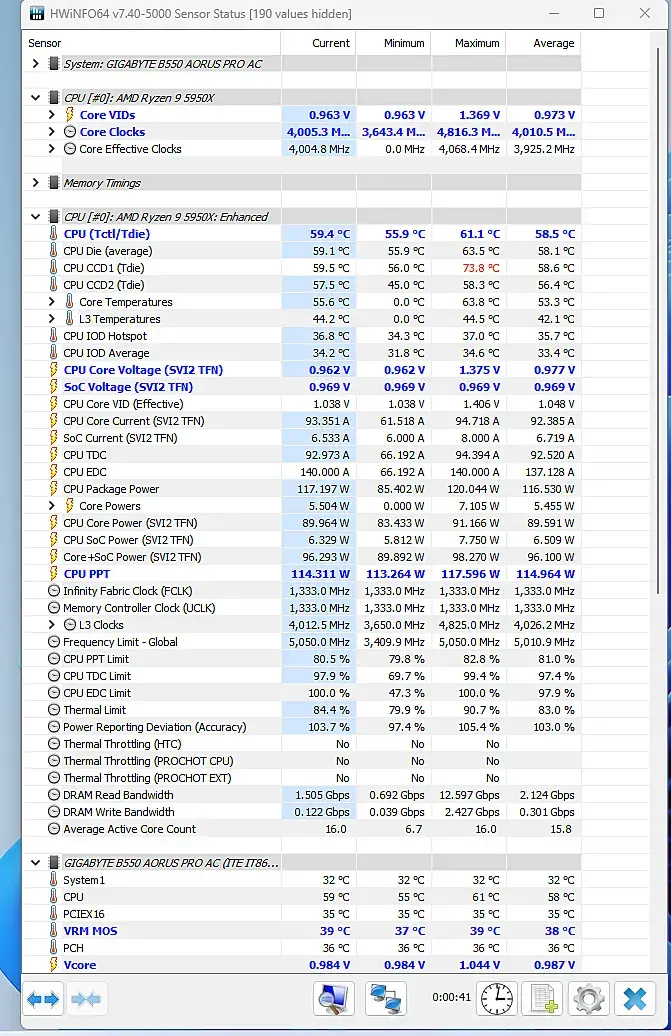Collapse the GIGABYTE B550 AORUS PRO AC (ITE) group
671x1036 pixels.
[36, 863]
